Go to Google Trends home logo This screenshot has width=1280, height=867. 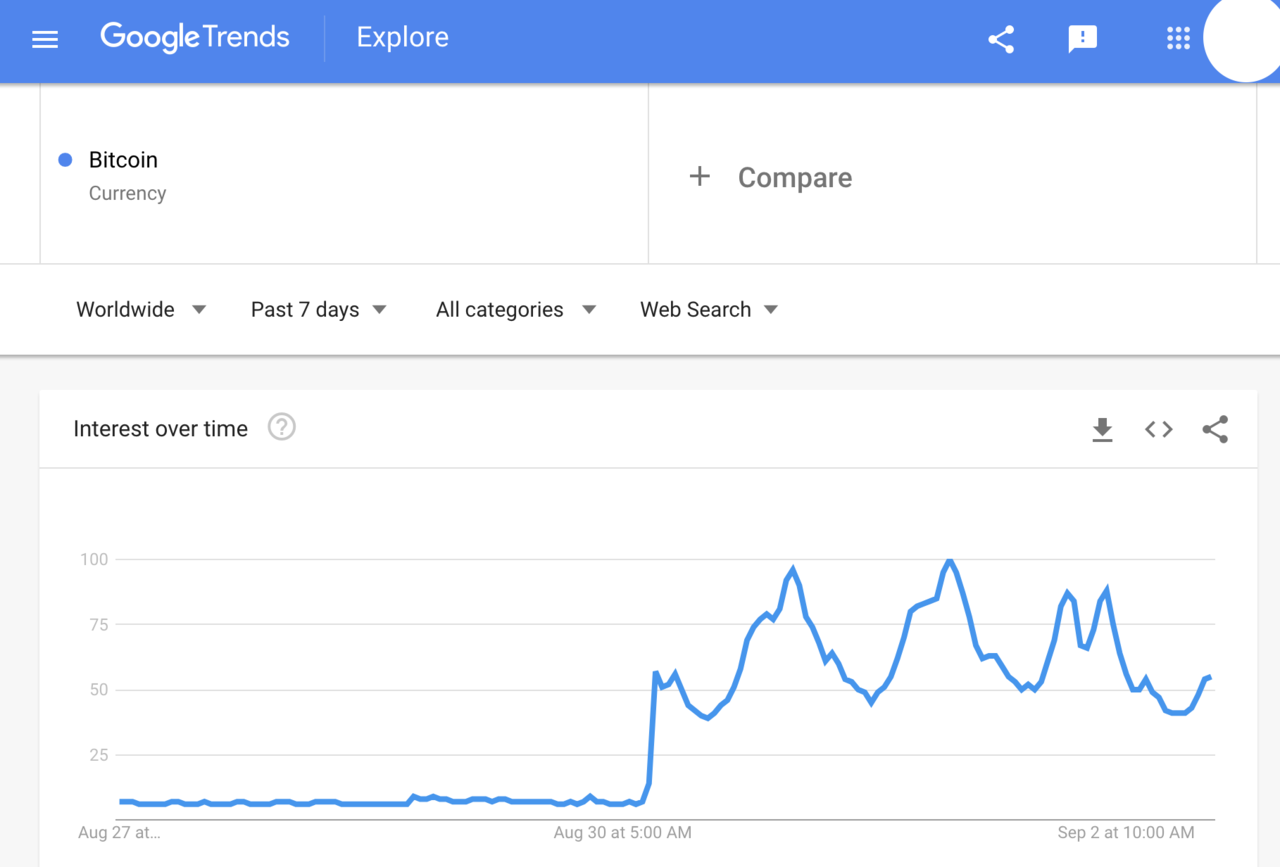click(x=195, y=38)
